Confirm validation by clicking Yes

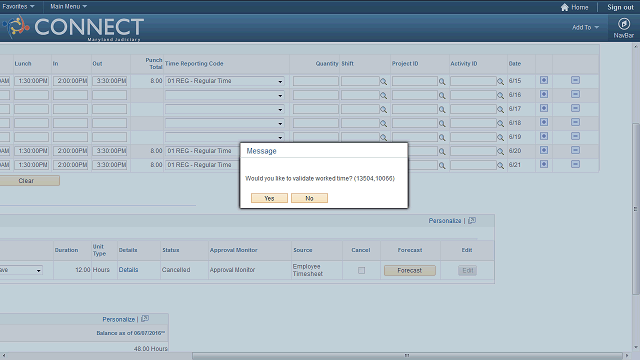[x=269, y=198]
